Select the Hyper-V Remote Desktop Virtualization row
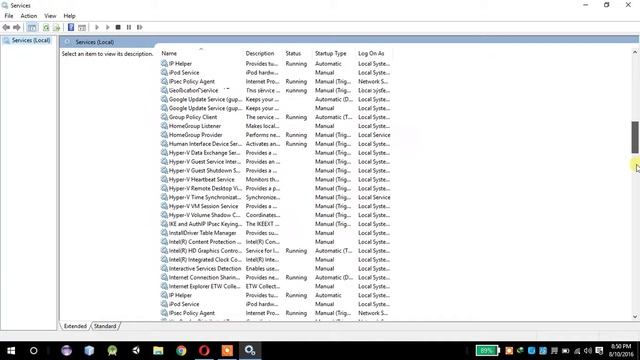The height and width of the screenshot is (360, 640). click(x=276, y=189)
